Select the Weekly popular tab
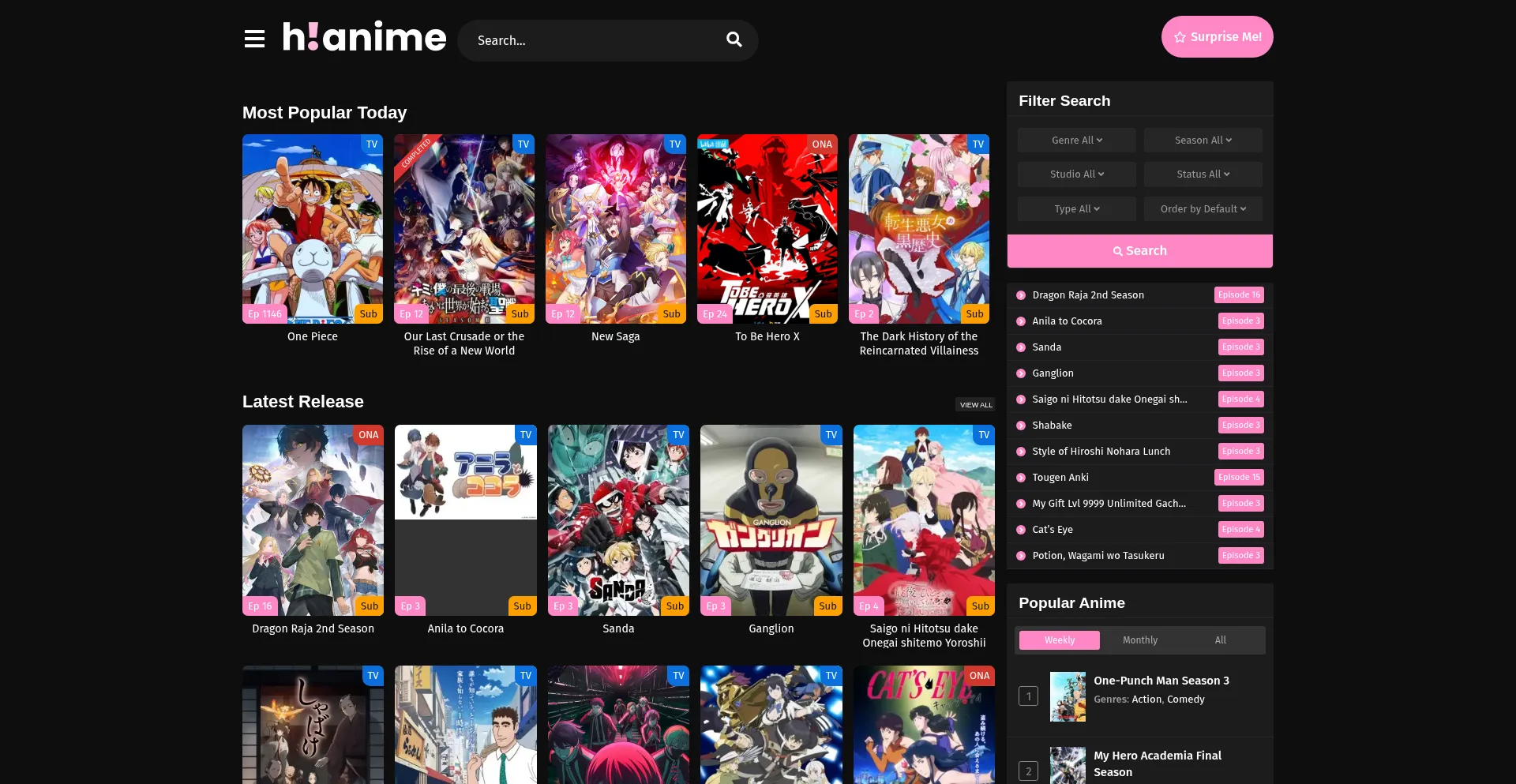Viewport: 1516px width, 784px height. tap(1059, 640)
